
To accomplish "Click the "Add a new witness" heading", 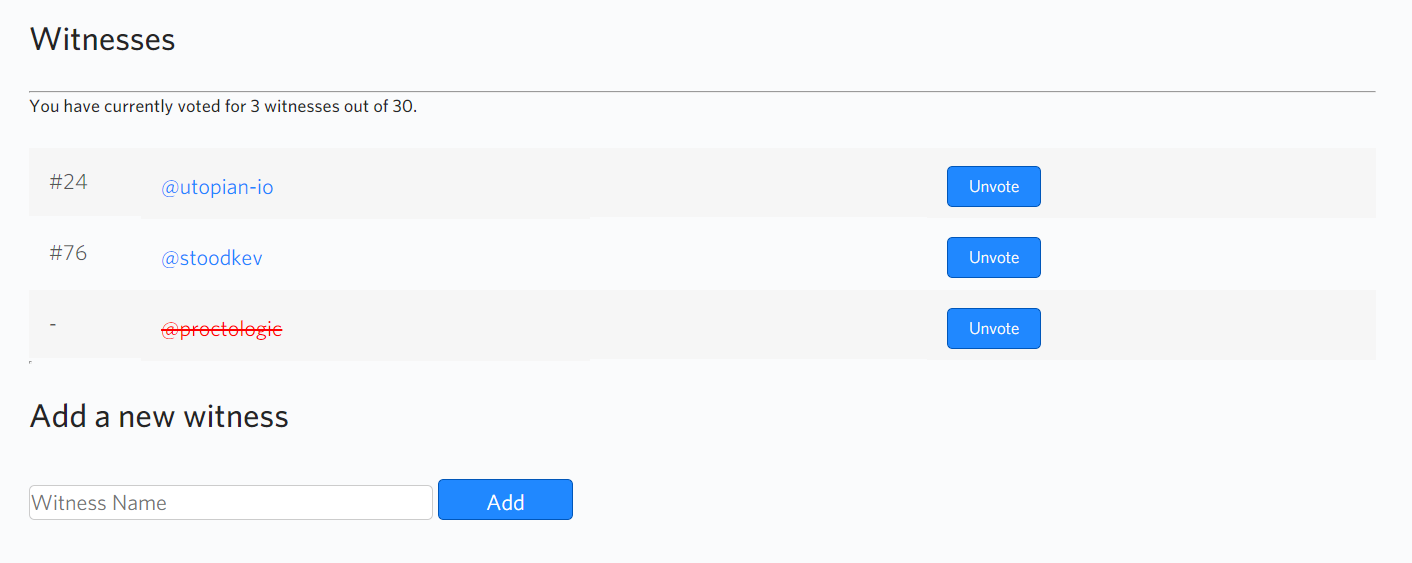I will (x=159, y=416).
